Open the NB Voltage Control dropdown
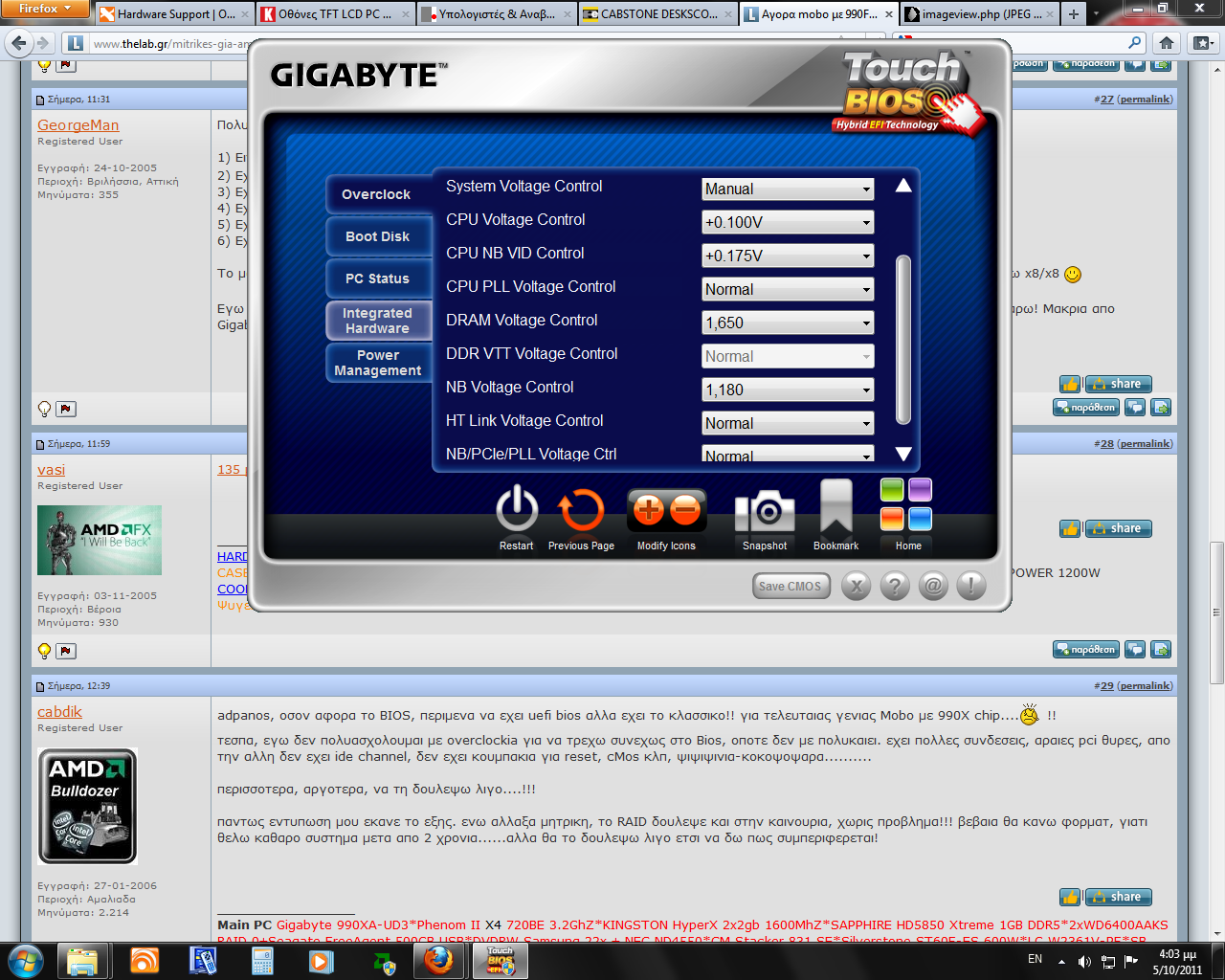The image size is (1225, 980). tap(788, 390)
